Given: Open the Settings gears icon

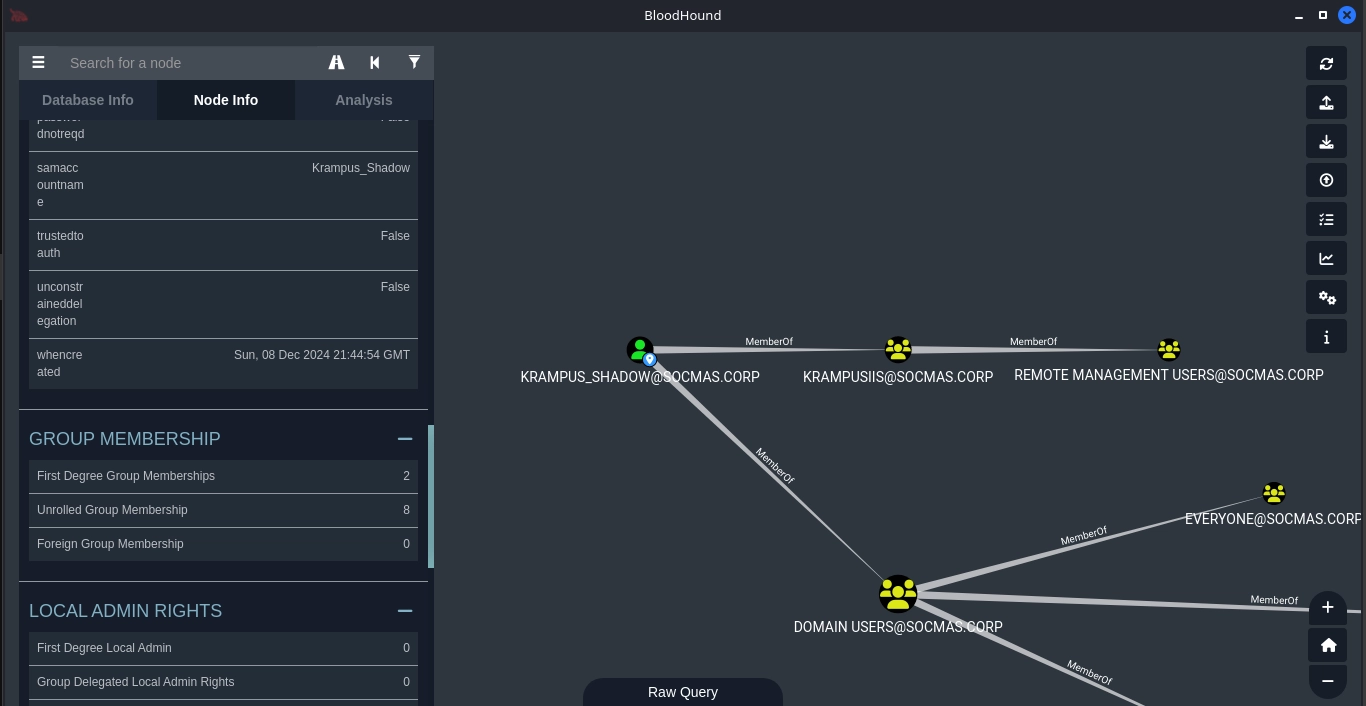Looking at the screenshot, I should (1326, 297).
